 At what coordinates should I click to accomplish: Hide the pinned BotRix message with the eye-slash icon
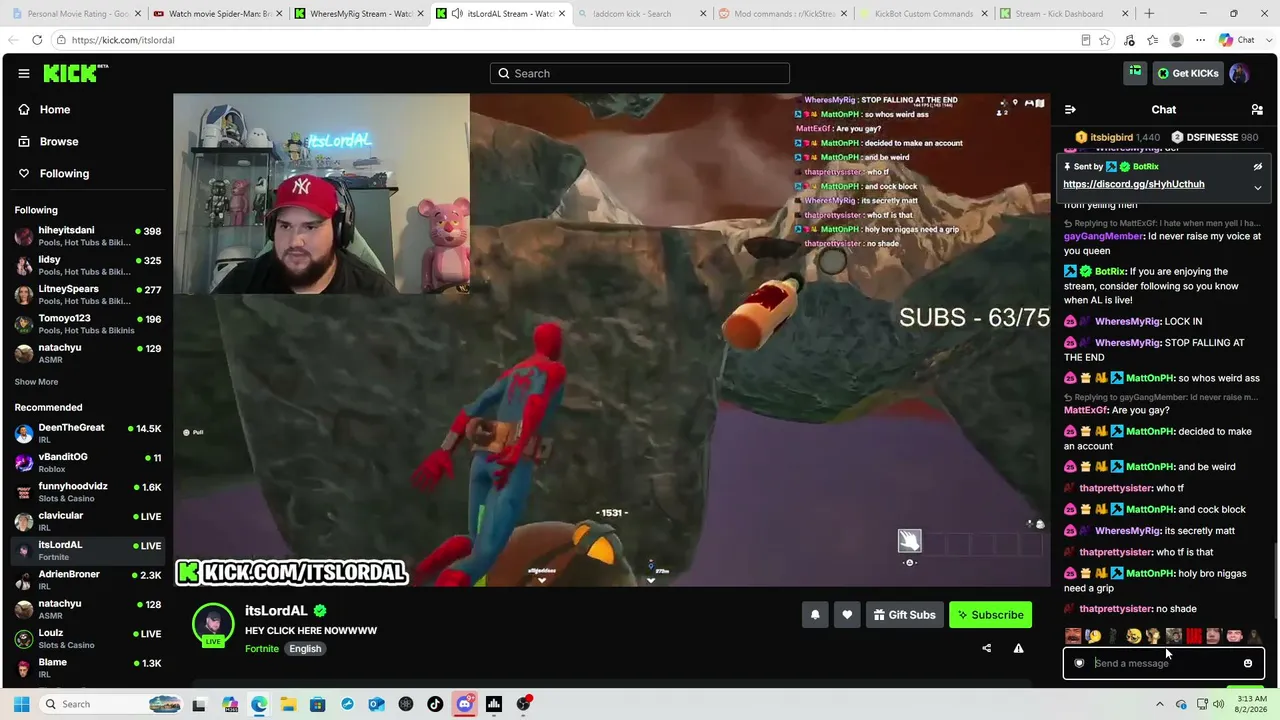[x=1258, y=167]
